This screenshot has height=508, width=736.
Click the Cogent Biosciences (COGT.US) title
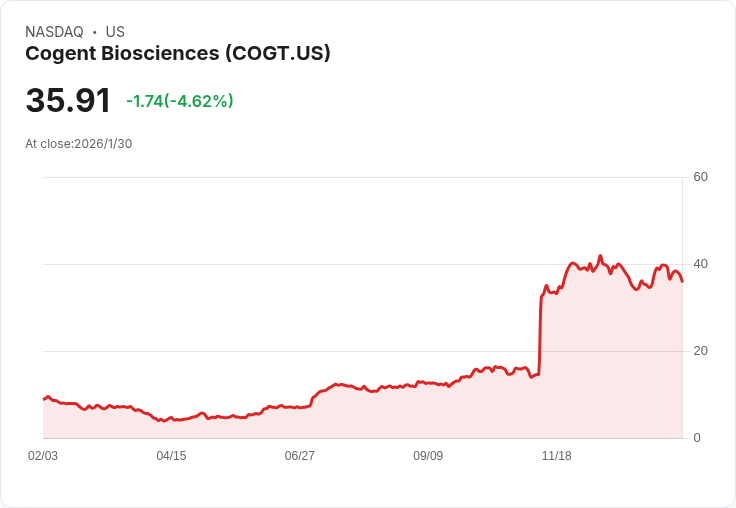[x=178, y=54]
